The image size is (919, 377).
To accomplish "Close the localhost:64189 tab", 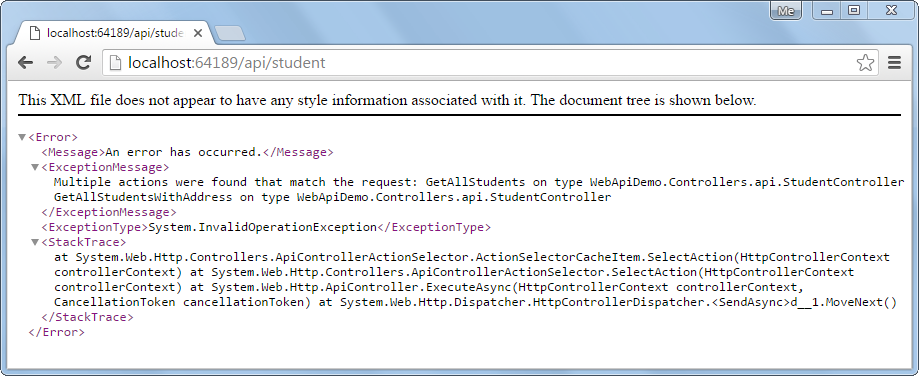I will tap(198, 33).
